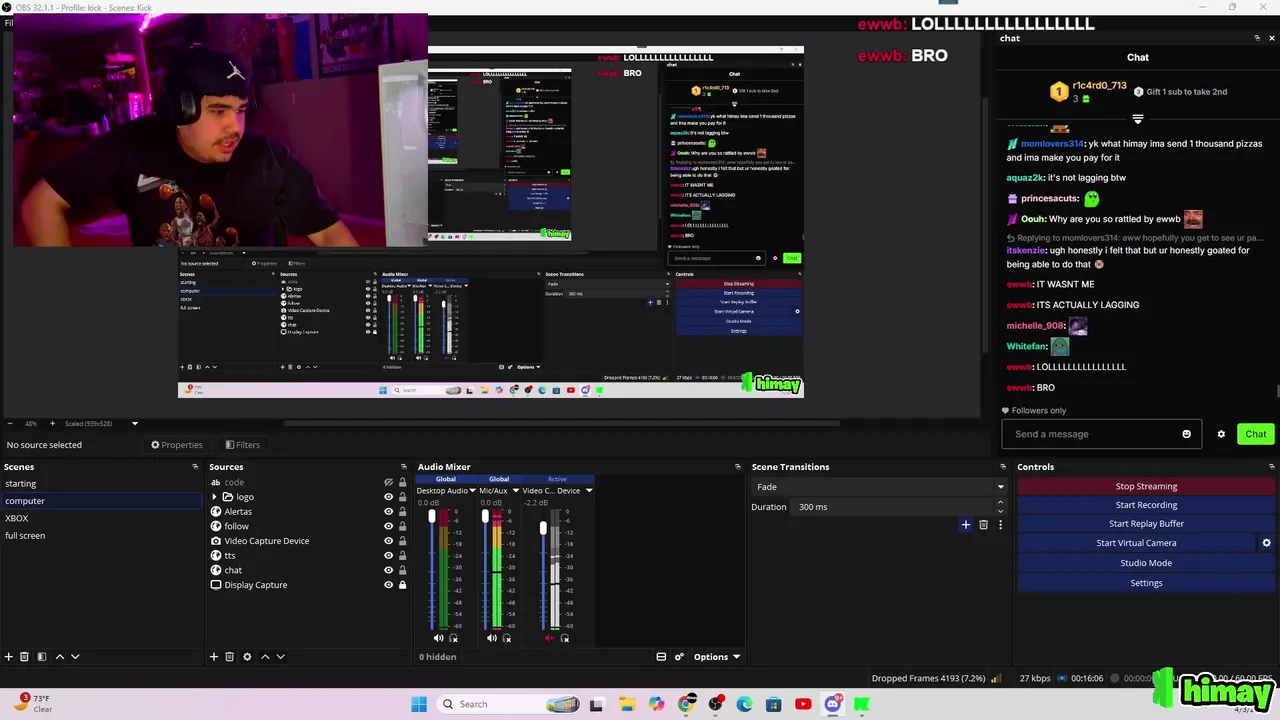Image resolution: width=1280 pixels, height=720 pixels.
Task: Add a new scene with plus icon
Action: pyautogui.click(x=9, y=657)
